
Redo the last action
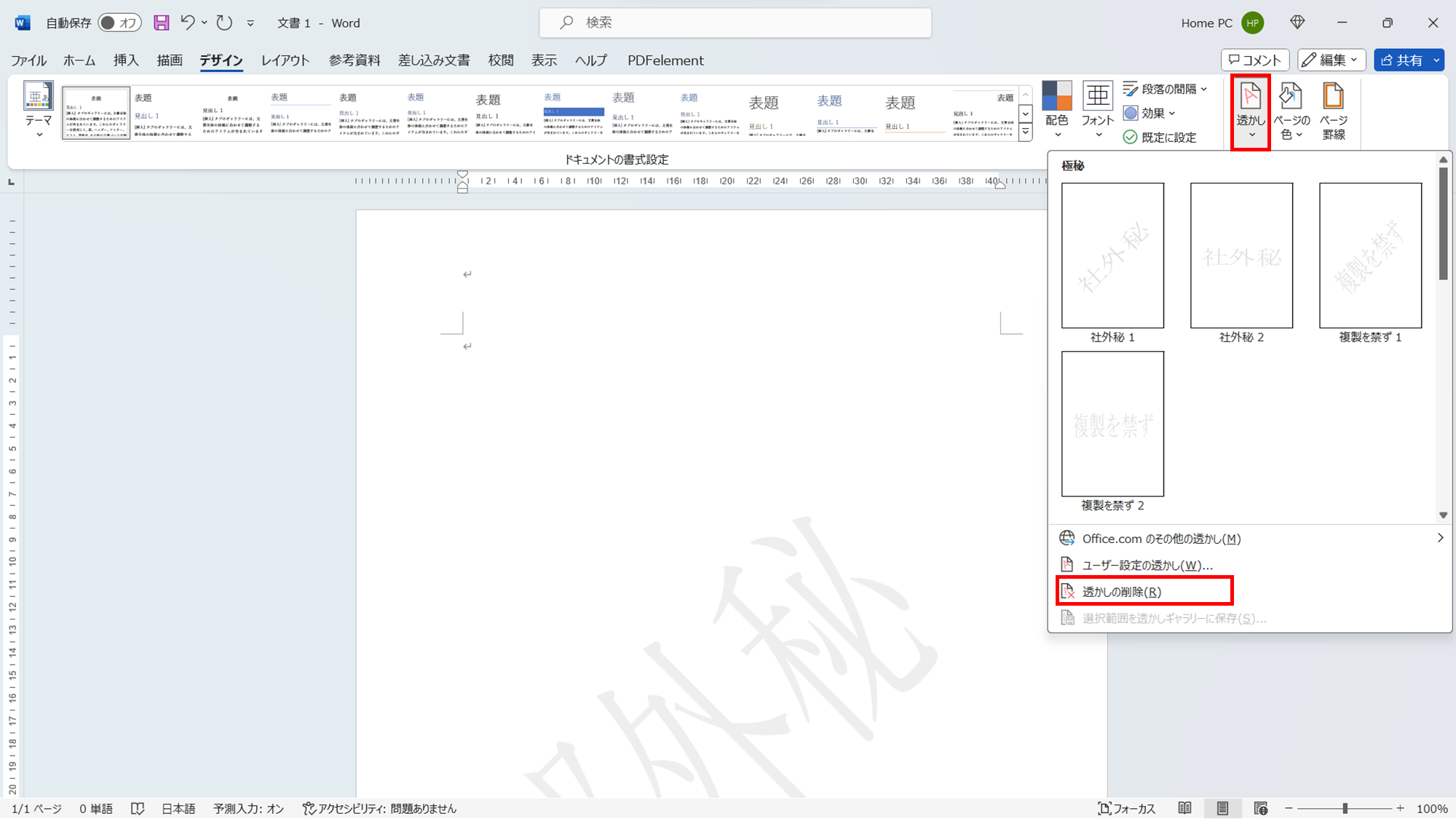tap(224, 23)
